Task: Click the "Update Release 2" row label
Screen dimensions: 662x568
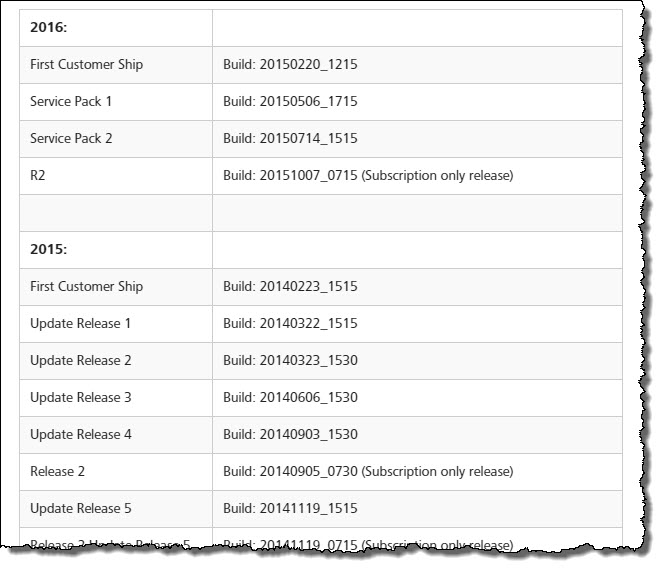Action: pos(80,360)
